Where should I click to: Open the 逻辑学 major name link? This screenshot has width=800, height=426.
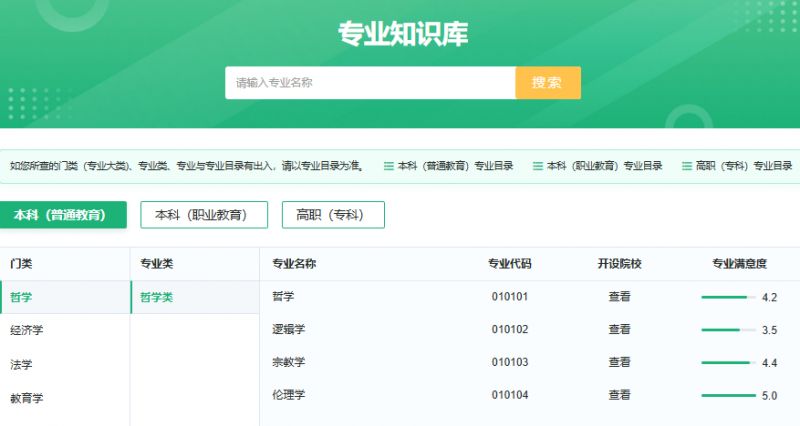pos(289,329)
